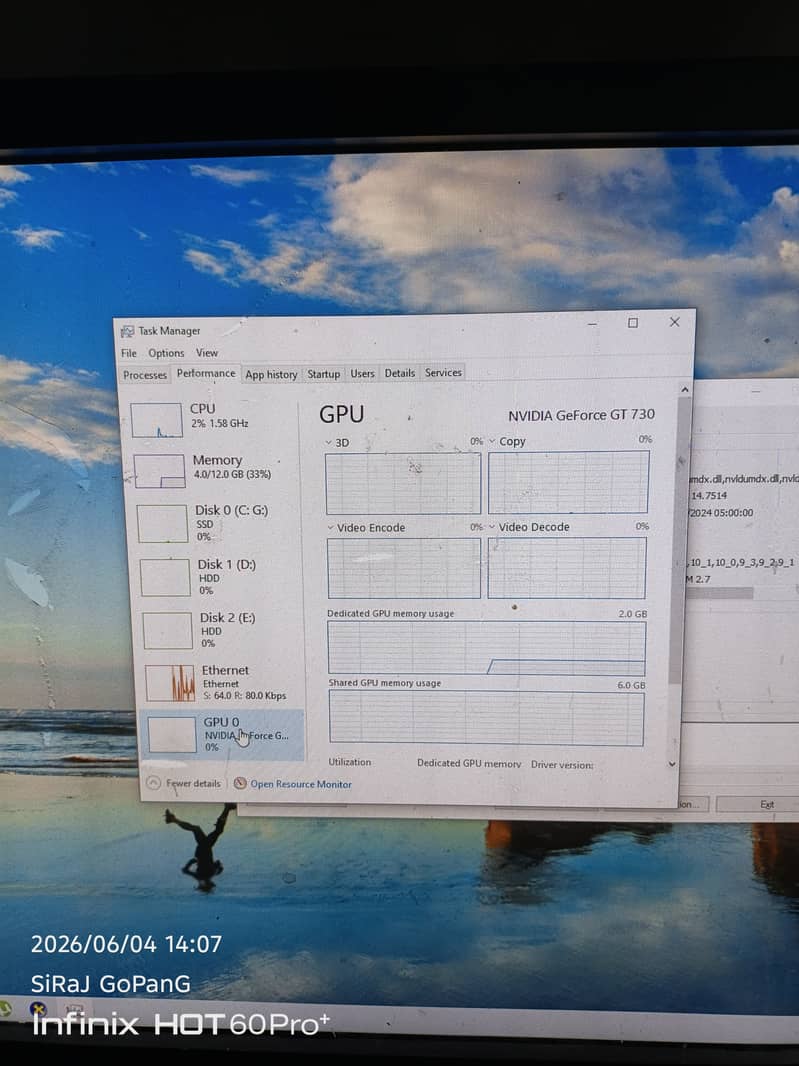Viewport: 799px width, 1066px height.
Task: Open the File menu
Action: (x=129, y=353)
